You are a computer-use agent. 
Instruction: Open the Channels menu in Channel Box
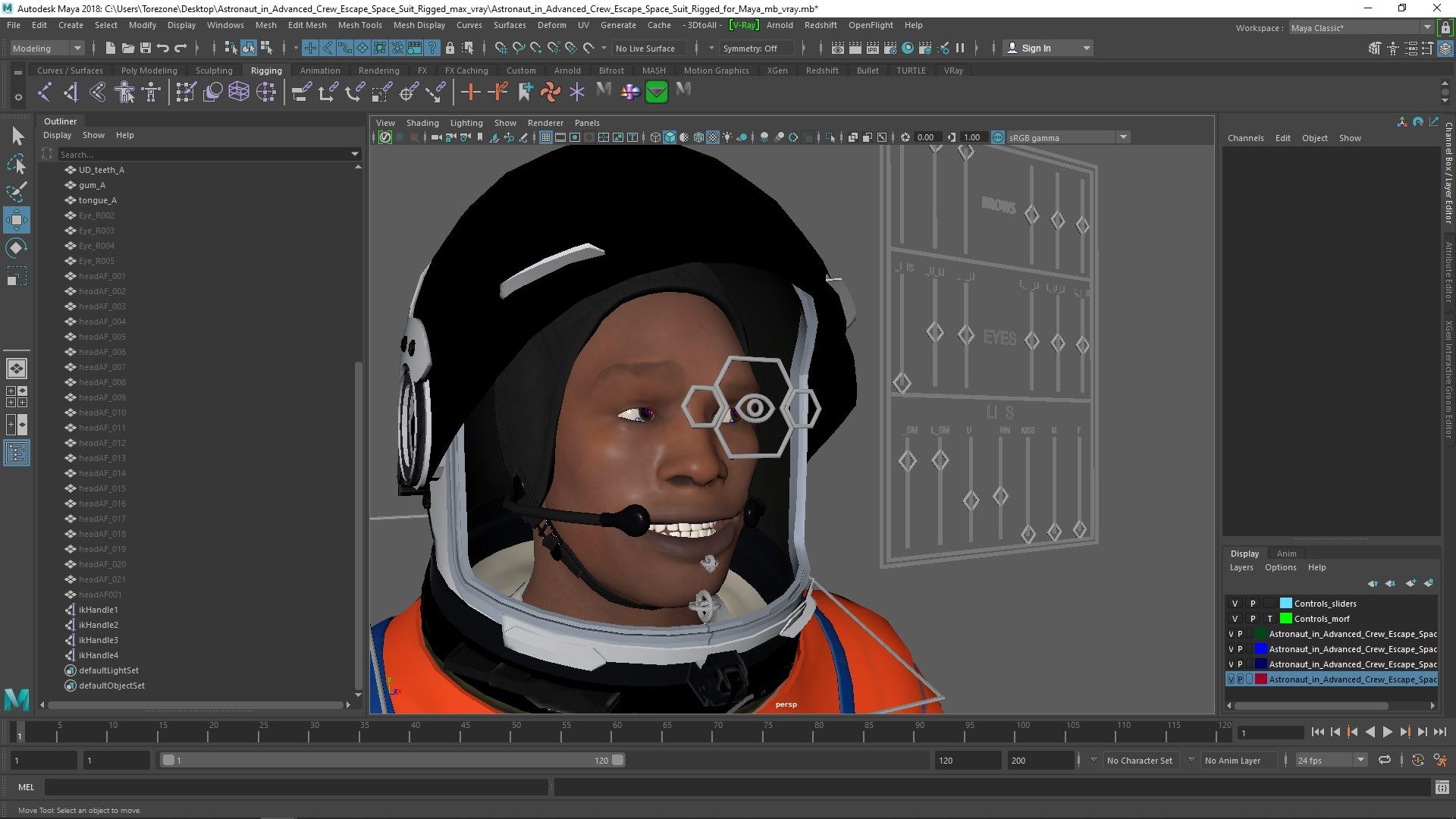coord(1245,138)
